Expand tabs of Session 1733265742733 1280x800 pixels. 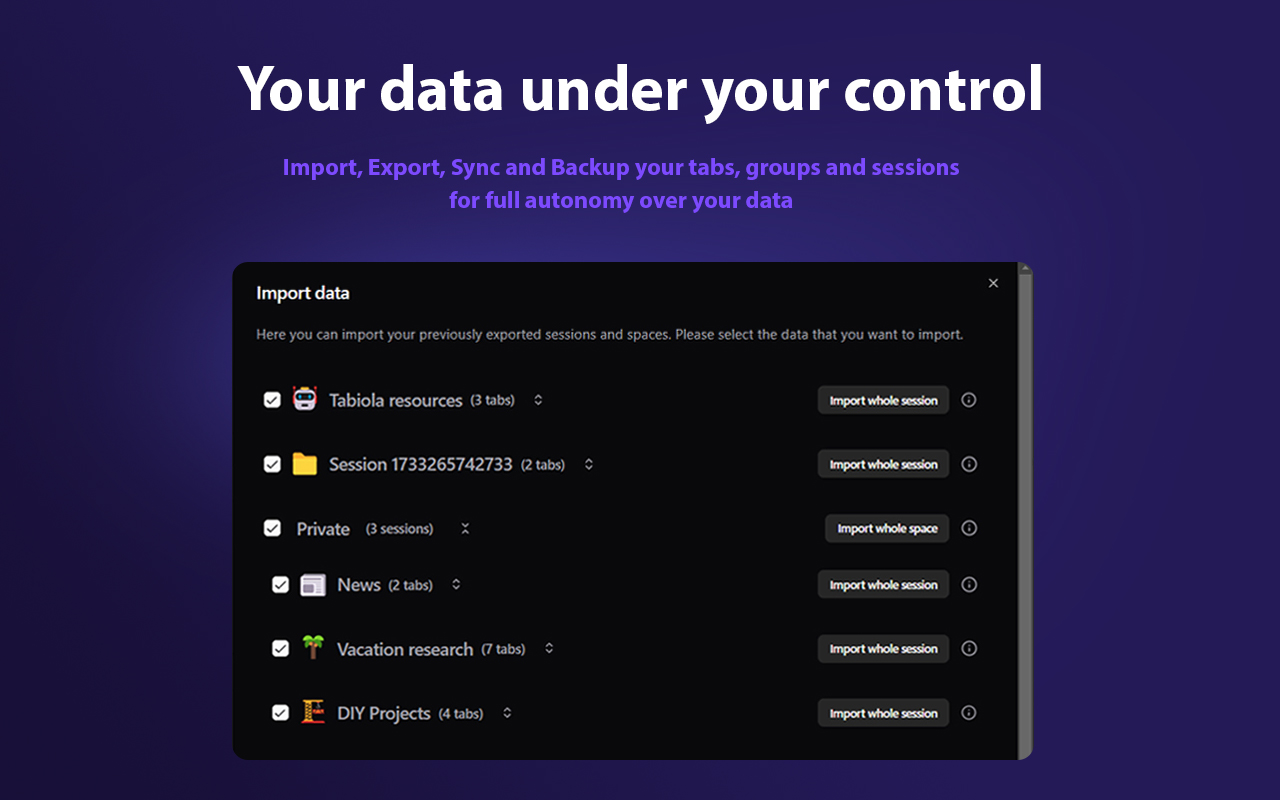(x=589, y=464)
